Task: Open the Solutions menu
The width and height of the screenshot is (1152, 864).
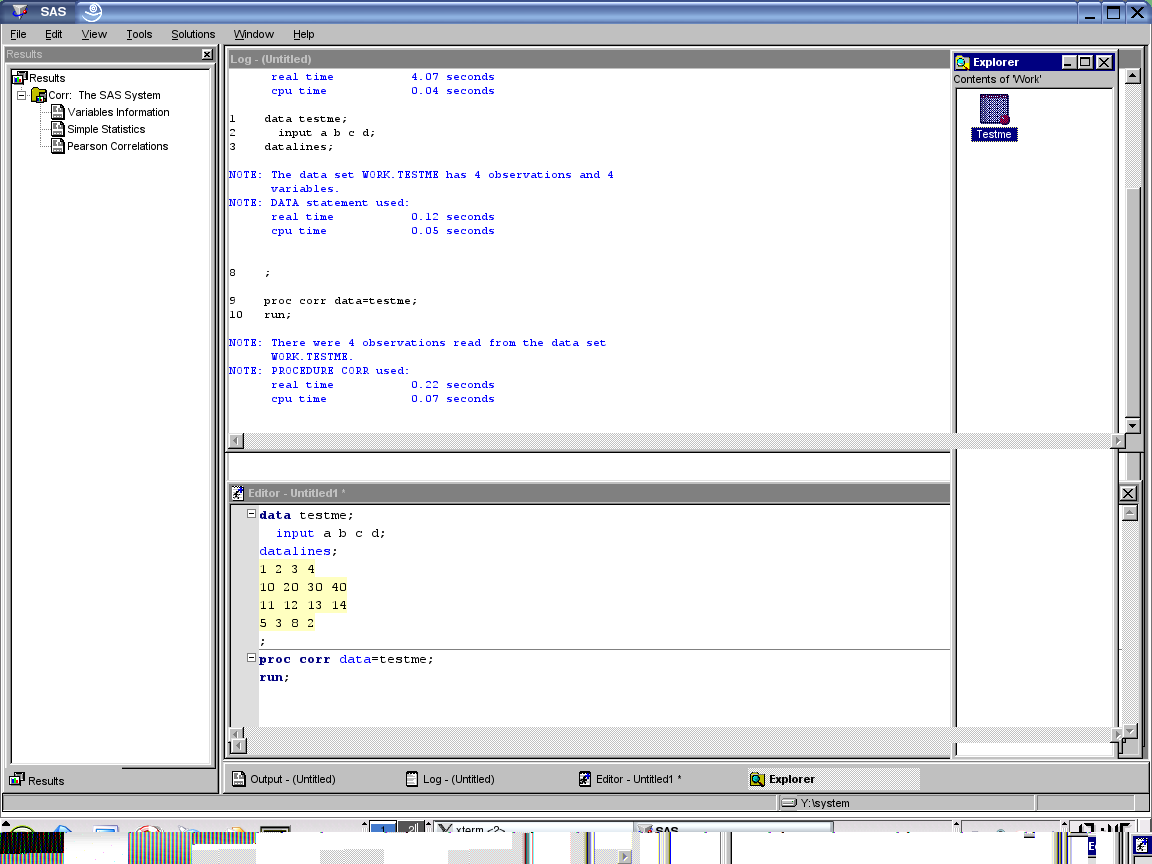Action: 193,33
